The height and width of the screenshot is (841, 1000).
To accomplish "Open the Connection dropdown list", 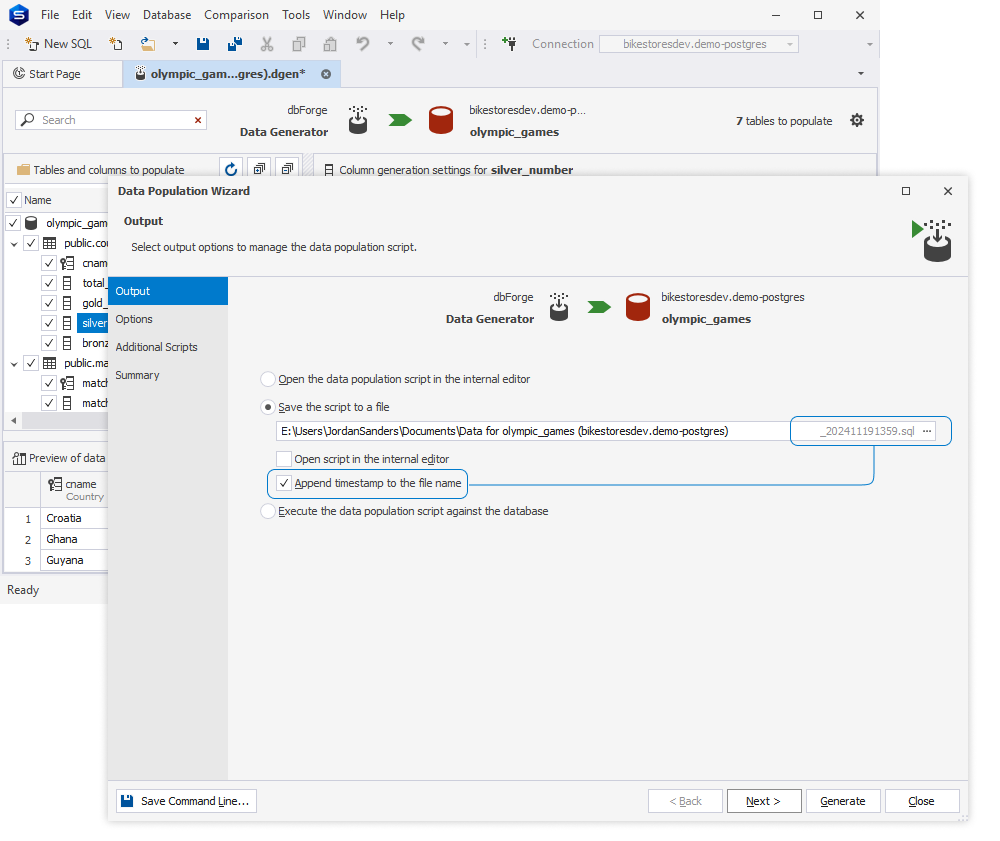I will pyautogui.click(x=789, y=44).
